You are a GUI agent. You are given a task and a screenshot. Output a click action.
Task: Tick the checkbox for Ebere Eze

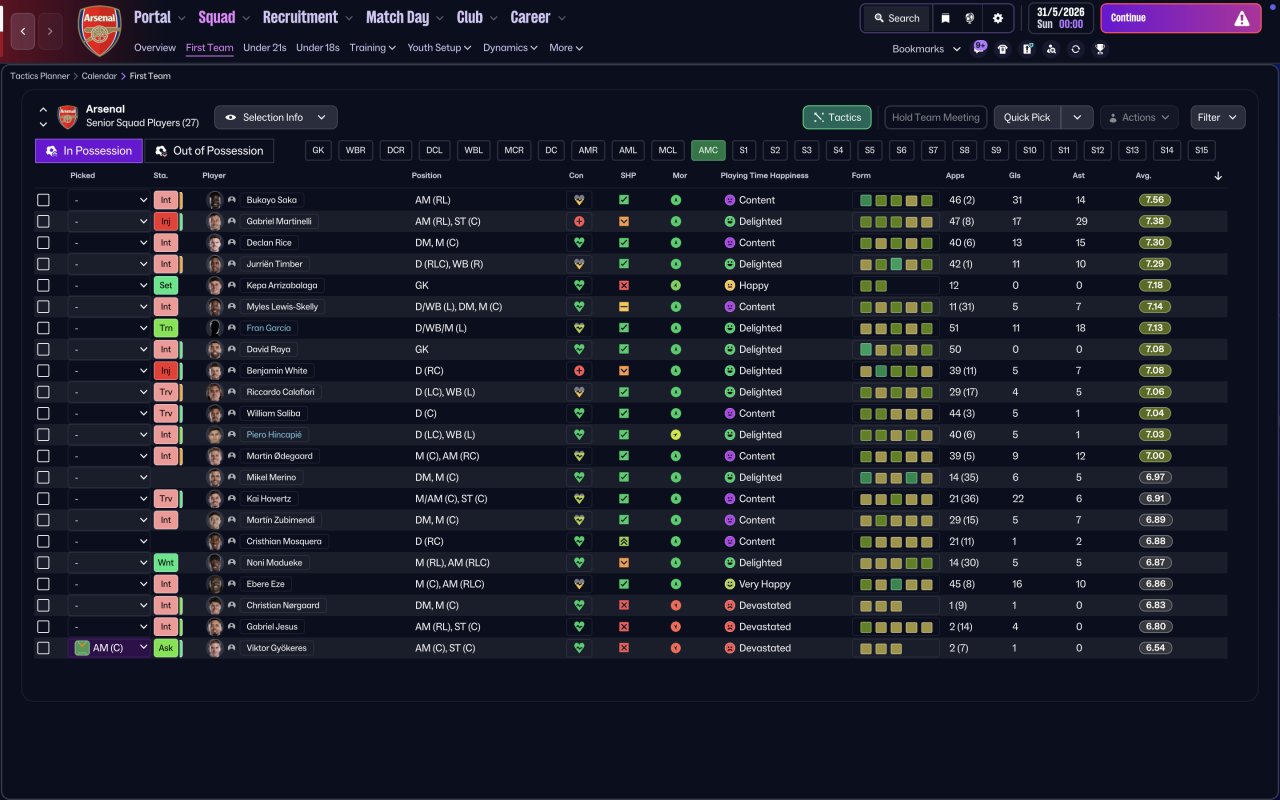coord(43,584)
